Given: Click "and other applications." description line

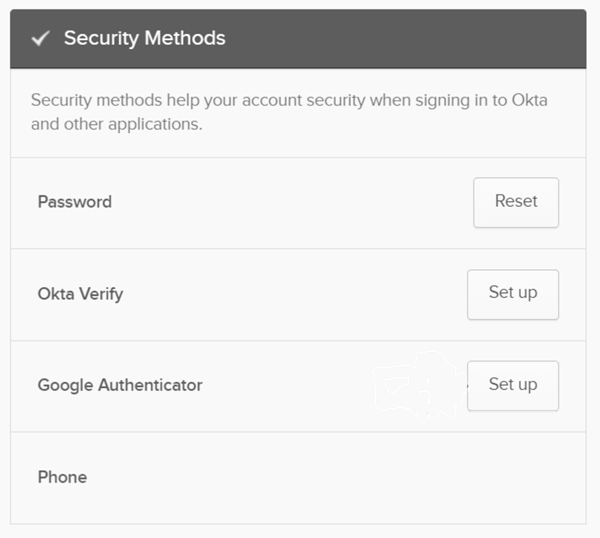Looking at the screenshot, I should click(x=116, y=127).
